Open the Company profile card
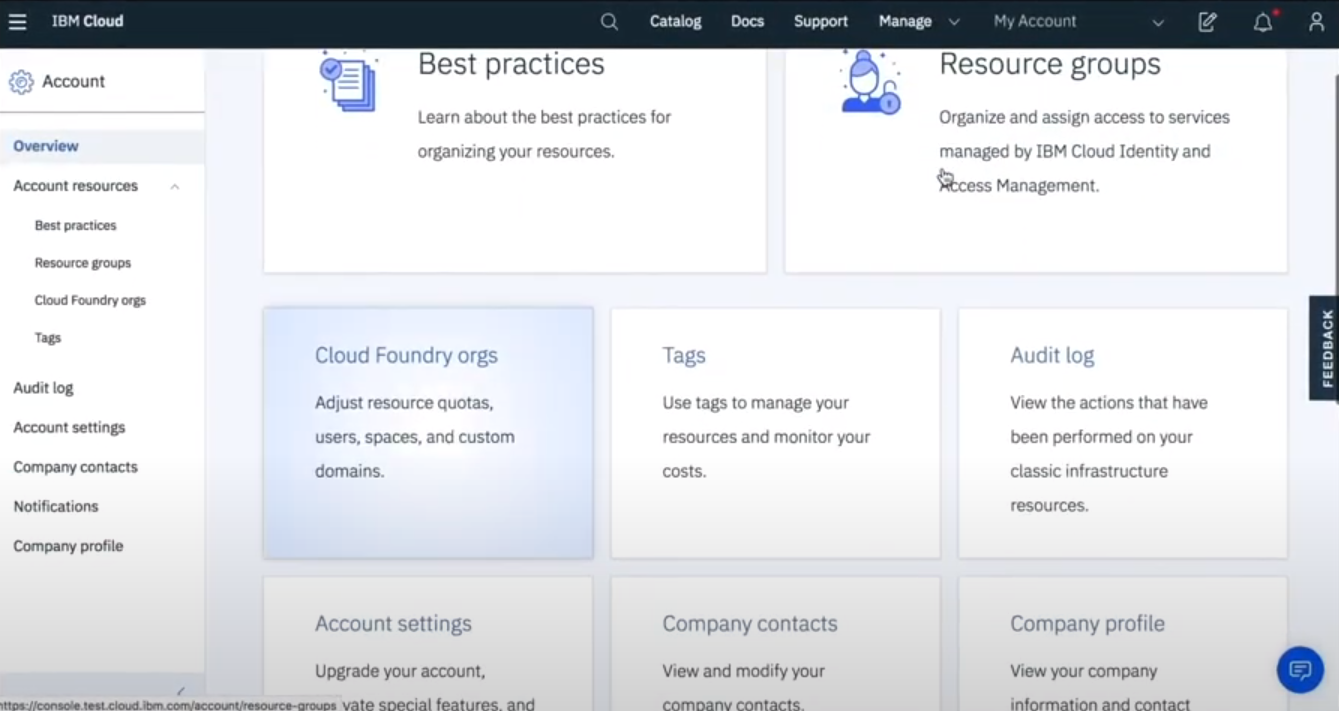 [1123, 643]
